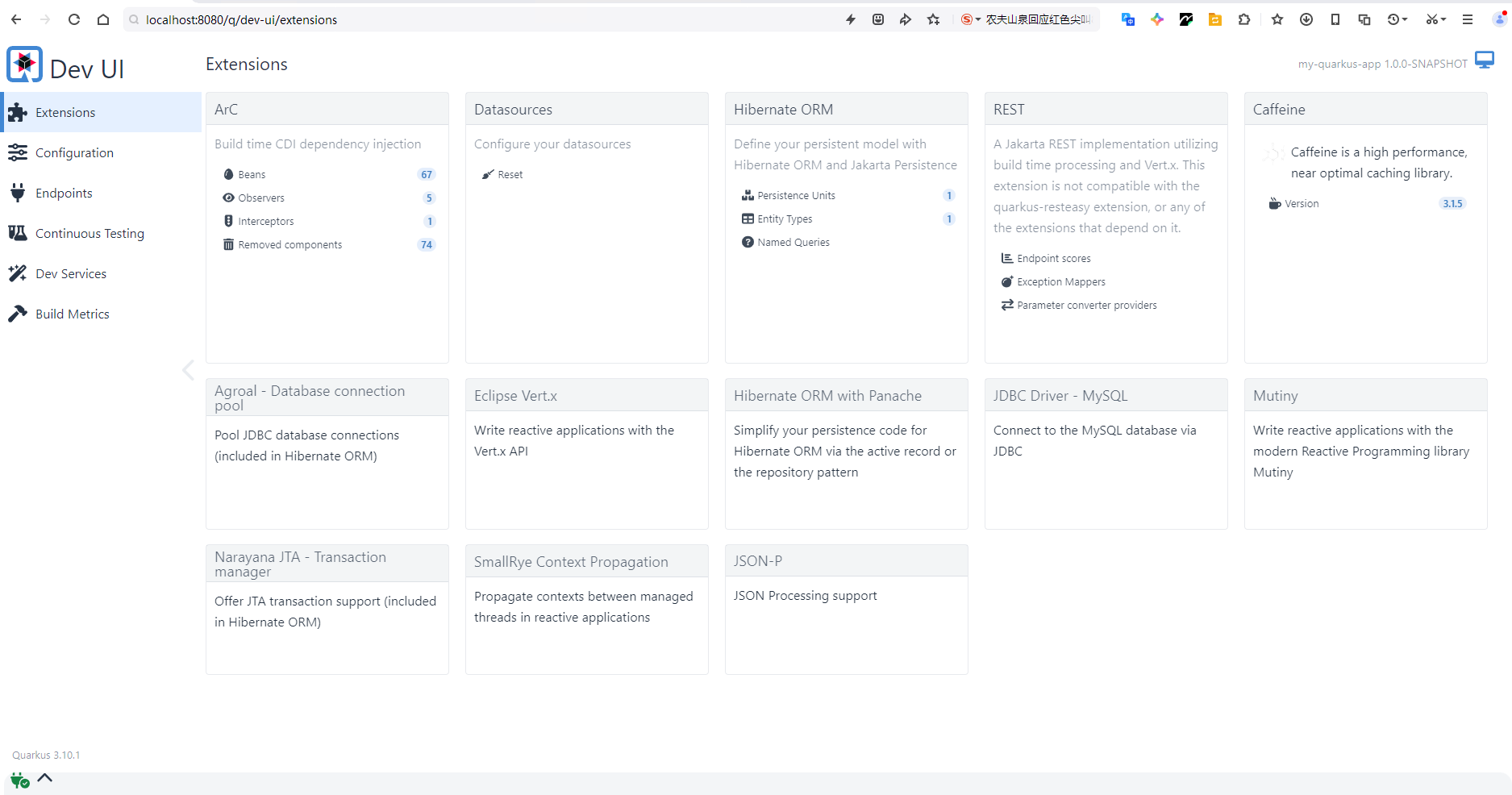Click the Removed components badge 74

tap(427, 244)
